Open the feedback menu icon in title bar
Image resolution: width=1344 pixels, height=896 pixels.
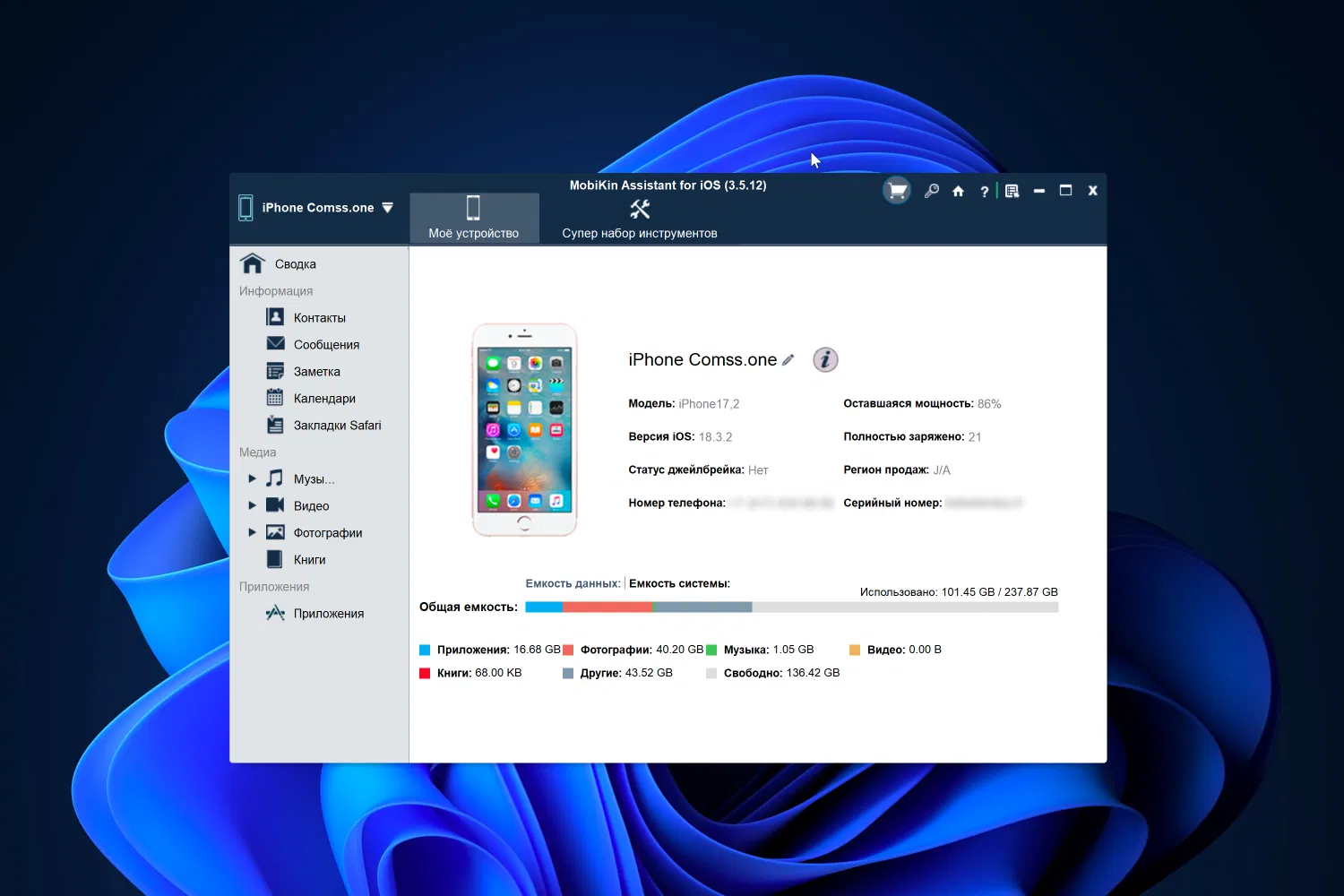[1012, 191]
